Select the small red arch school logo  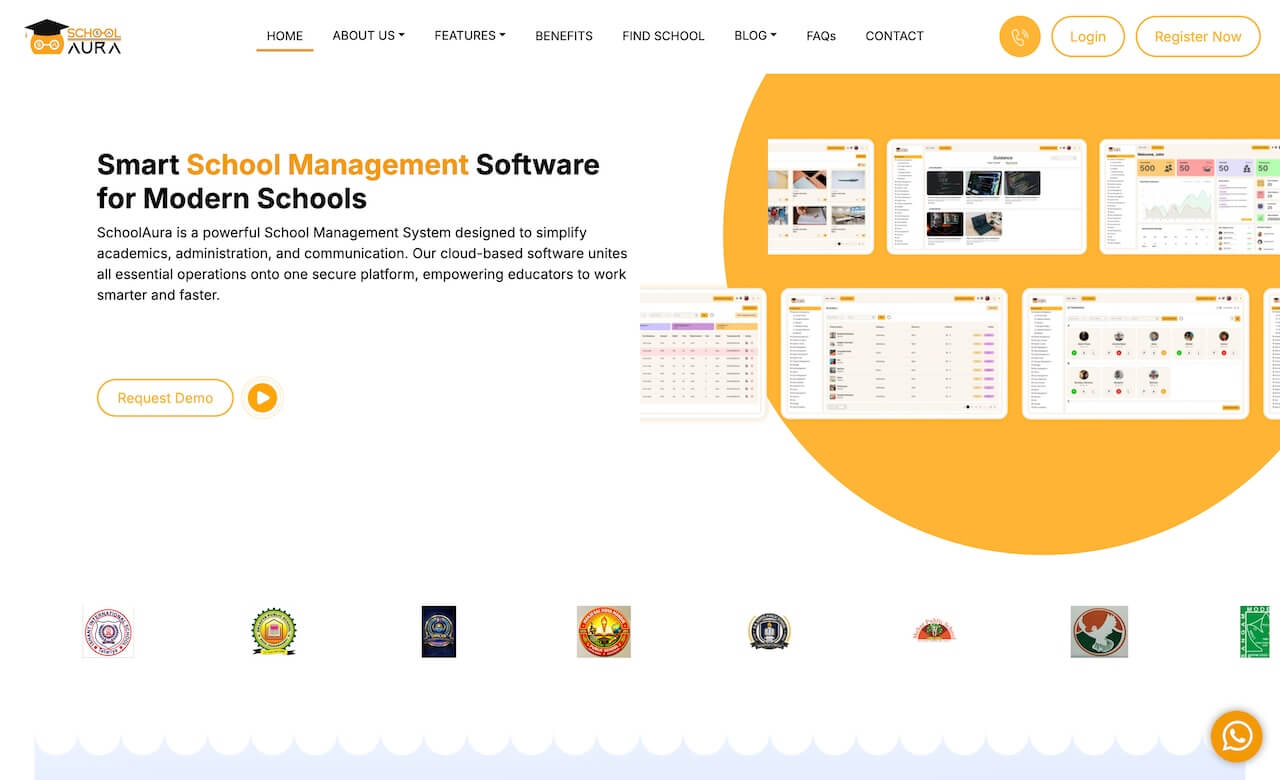pos(934,630)
